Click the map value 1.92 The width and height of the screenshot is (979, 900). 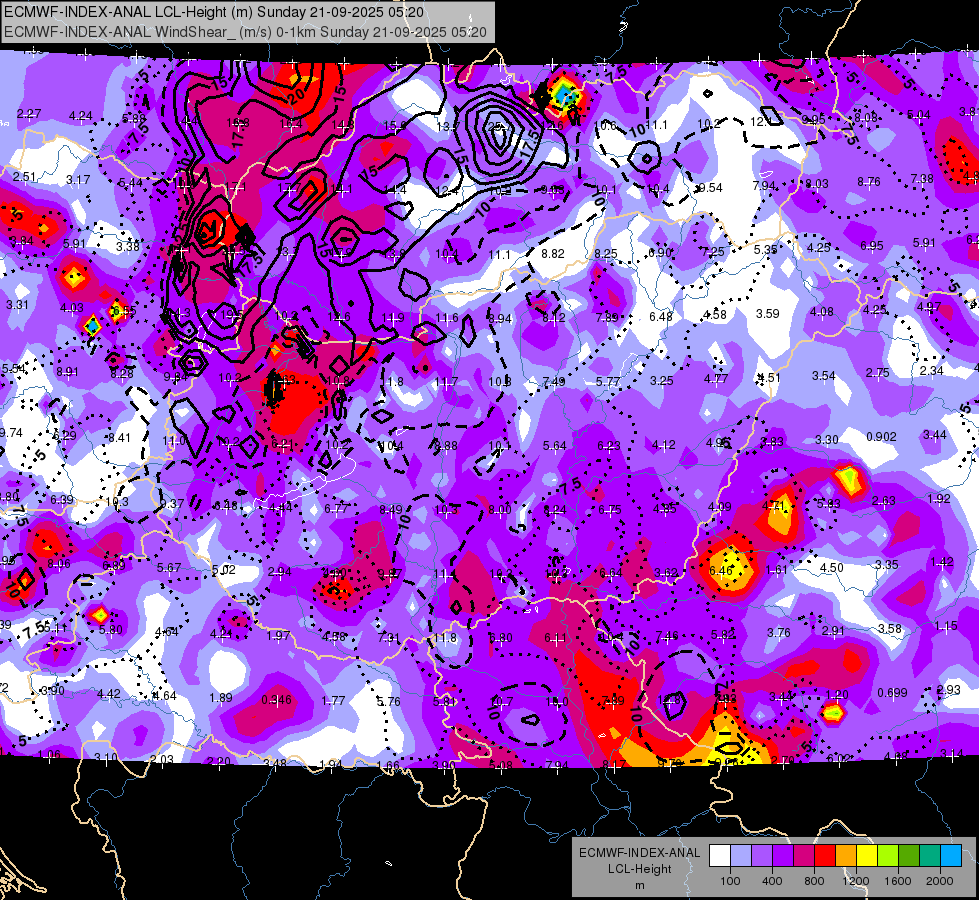939,498
